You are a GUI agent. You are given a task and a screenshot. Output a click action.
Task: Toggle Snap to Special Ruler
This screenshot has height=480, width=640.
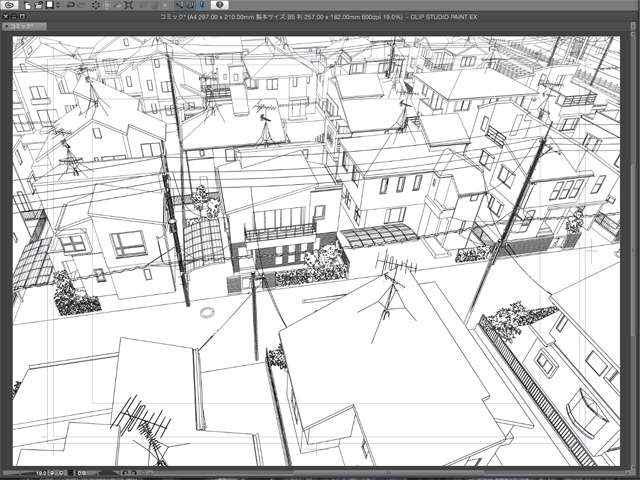pos(190,5)
